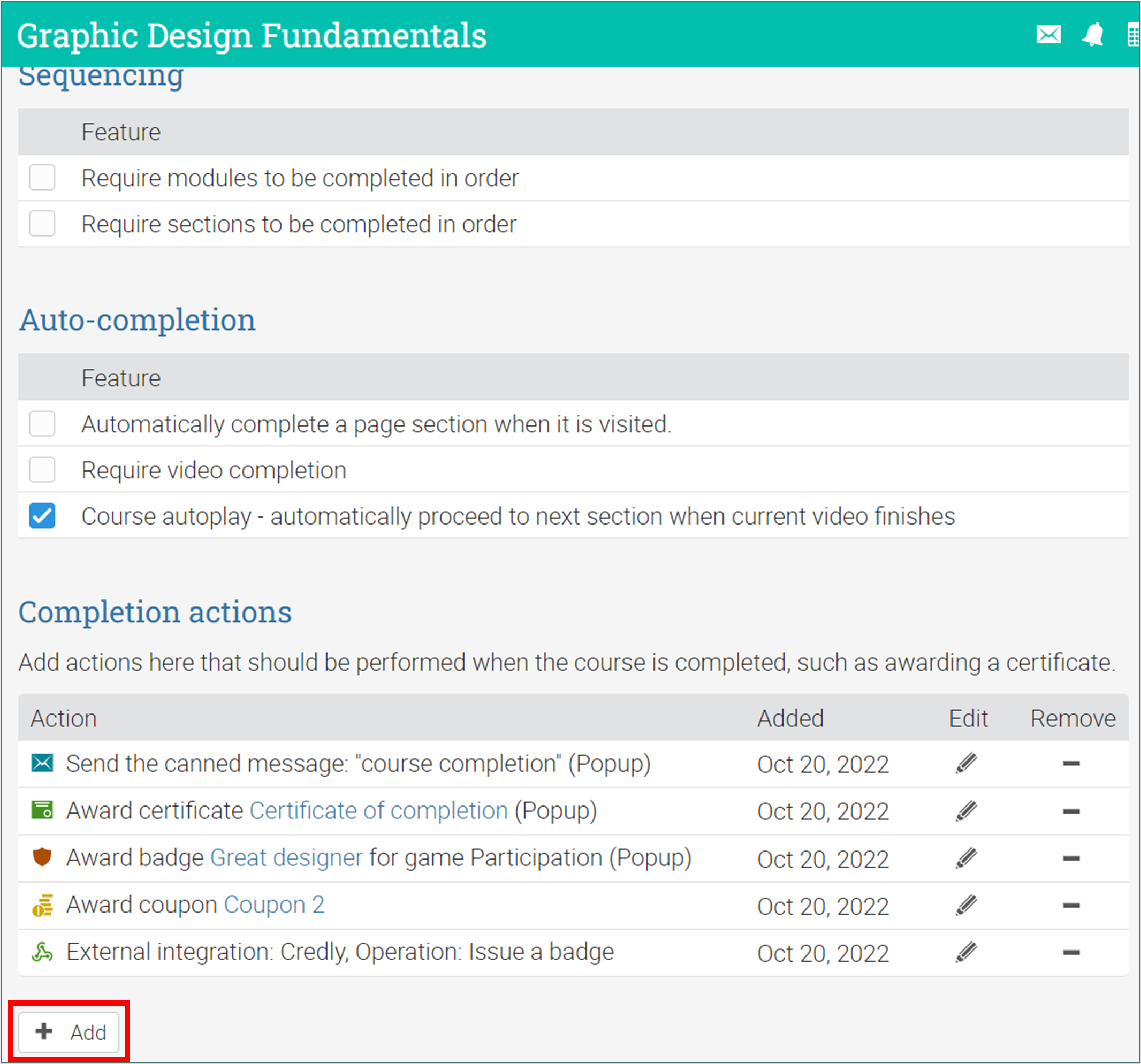Check Automatically complete a page section when visited
This screenshot has width=1141, height=1064.
[42, 423]
